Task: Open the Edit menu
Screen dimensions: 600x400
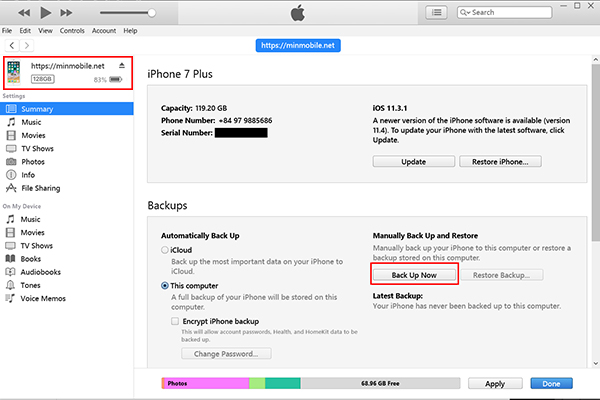Action: click(25, 31)
